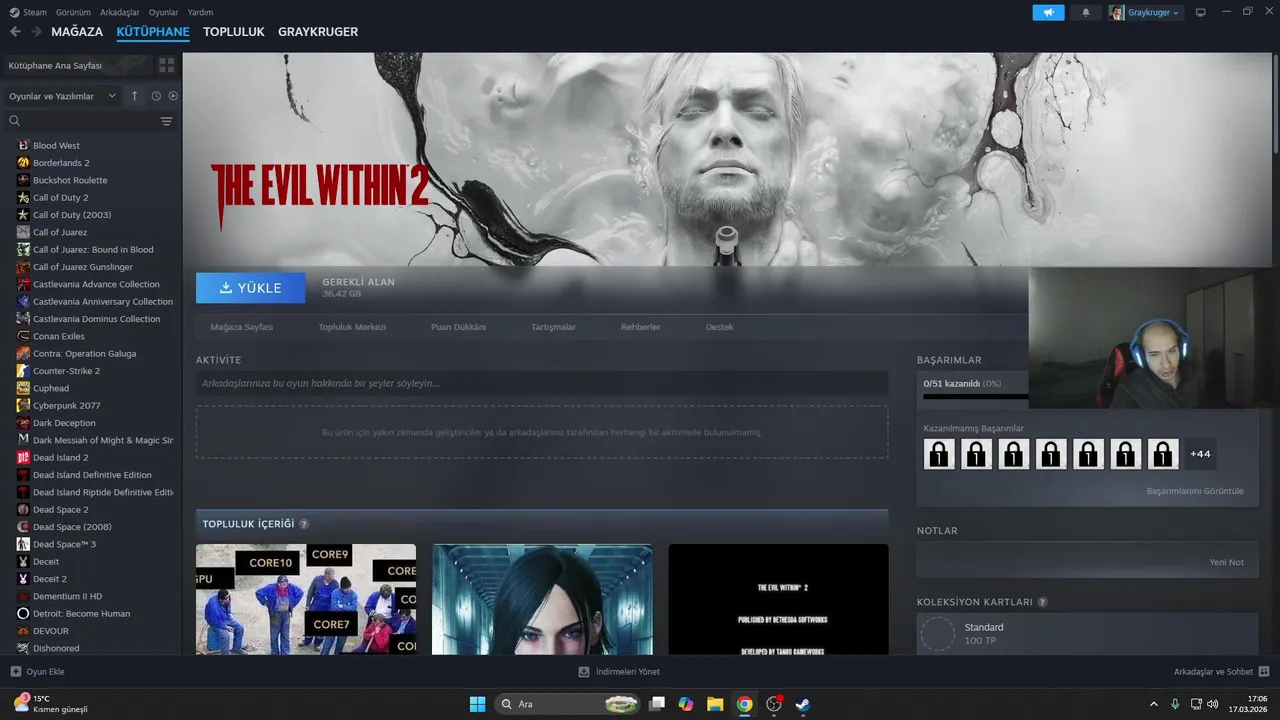Image resolution: width=1280 pixels, height=720 pixels.
Task: Click the forward navigation arrow
Action: (36, 32)
